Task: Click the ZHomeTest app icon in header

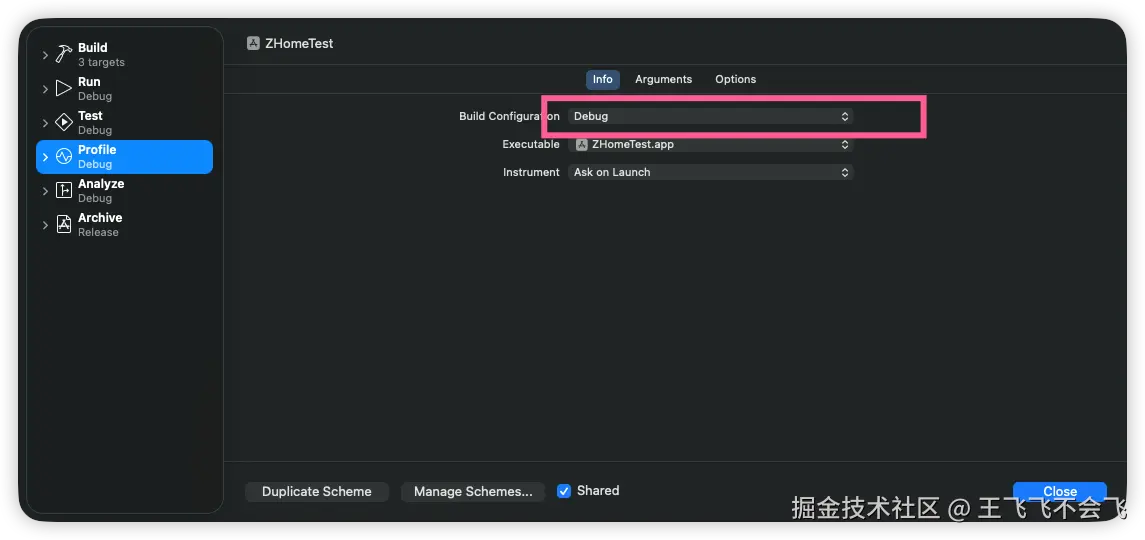Action: [253, 43]
